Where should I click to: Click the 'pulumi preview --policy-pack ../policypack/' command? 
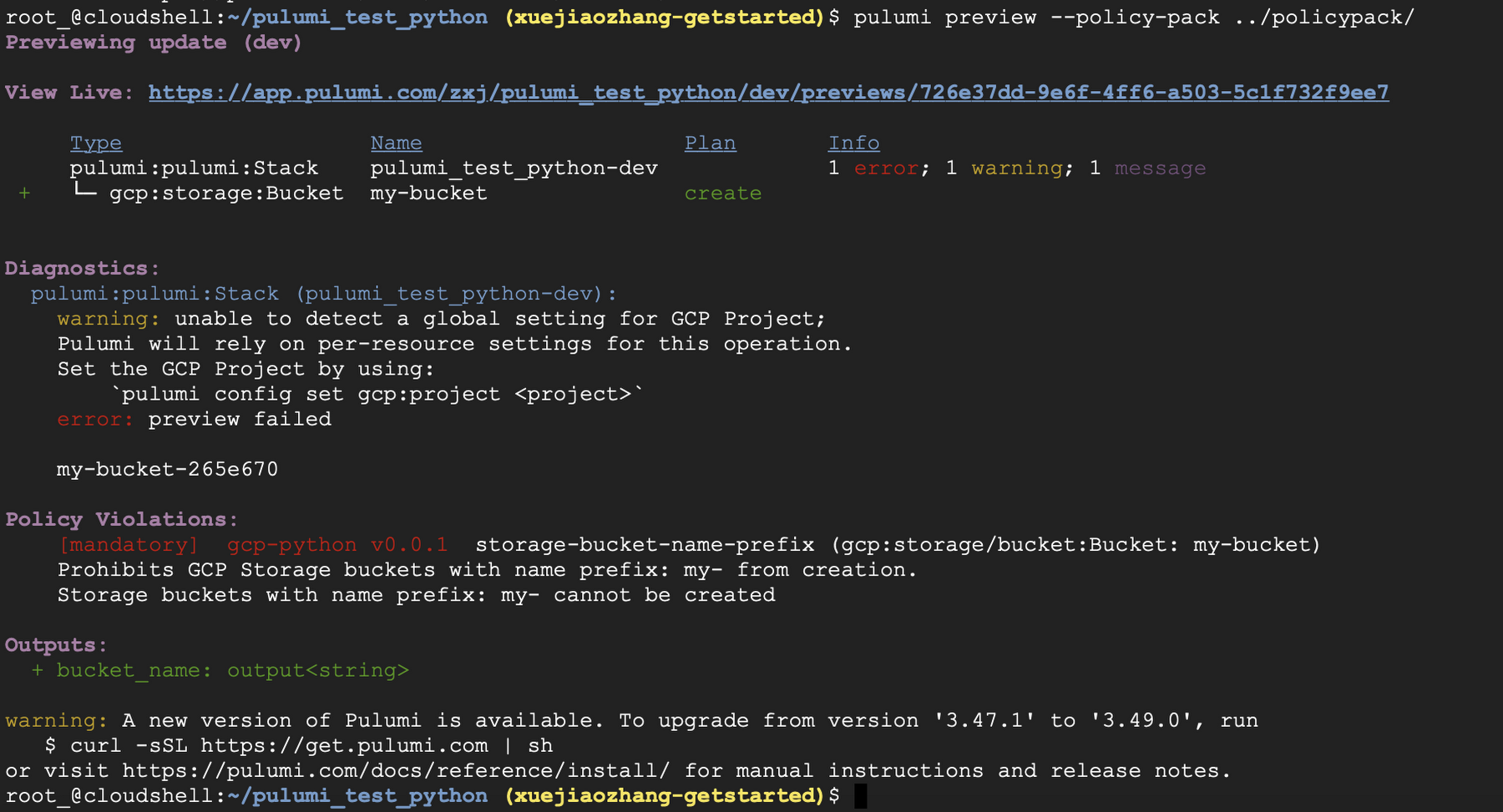(1134, 18)
